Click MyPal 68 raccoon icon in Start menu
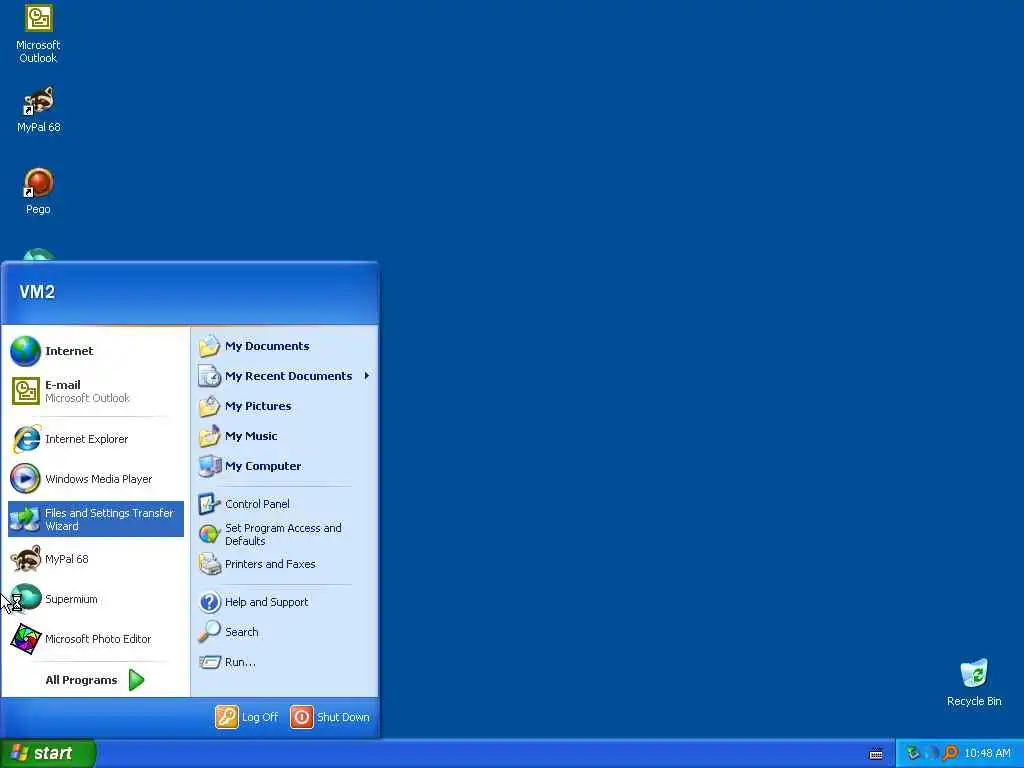Screen dimensions: 1024x768 click(x=26, y=559)
